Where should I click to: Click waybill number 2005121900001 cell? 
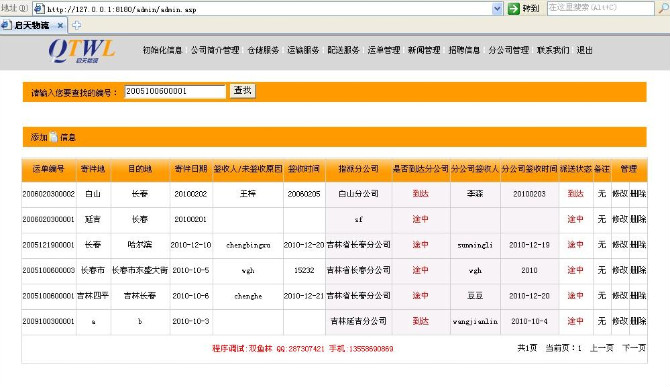pyautogui.click(x=49, y=245)
